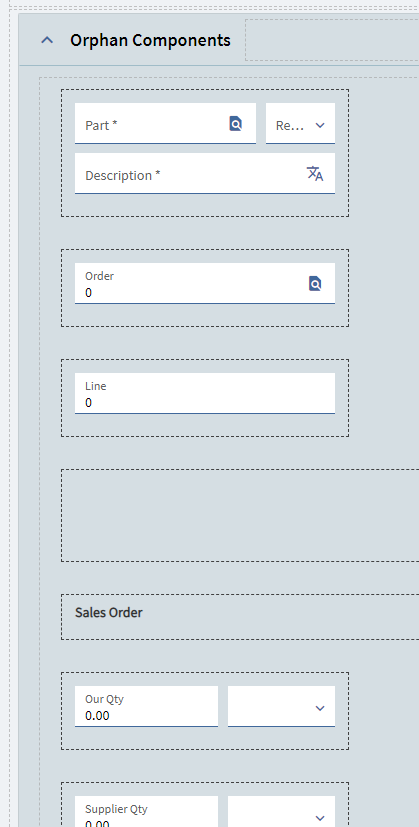Click the Orphan Components panel title
The image size is (419, 827).
pyautogui.click(x=150, y=40)
